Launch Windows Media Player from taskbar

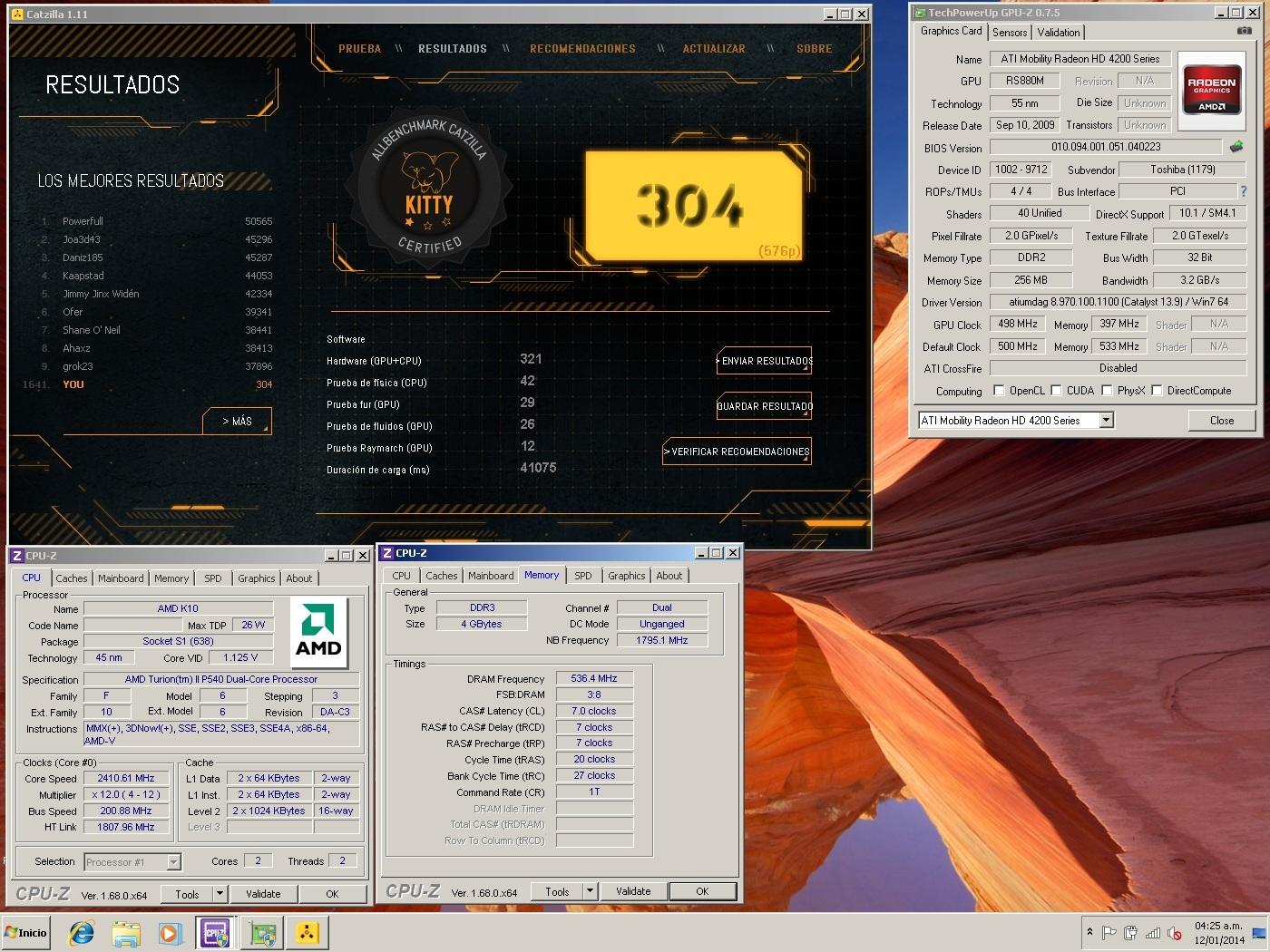[170, 932]
